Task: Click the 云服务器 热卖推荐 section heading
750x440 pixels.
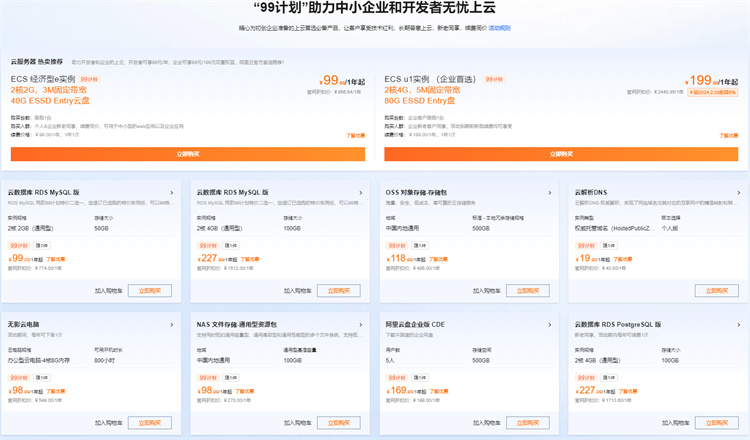Action: 36,62
